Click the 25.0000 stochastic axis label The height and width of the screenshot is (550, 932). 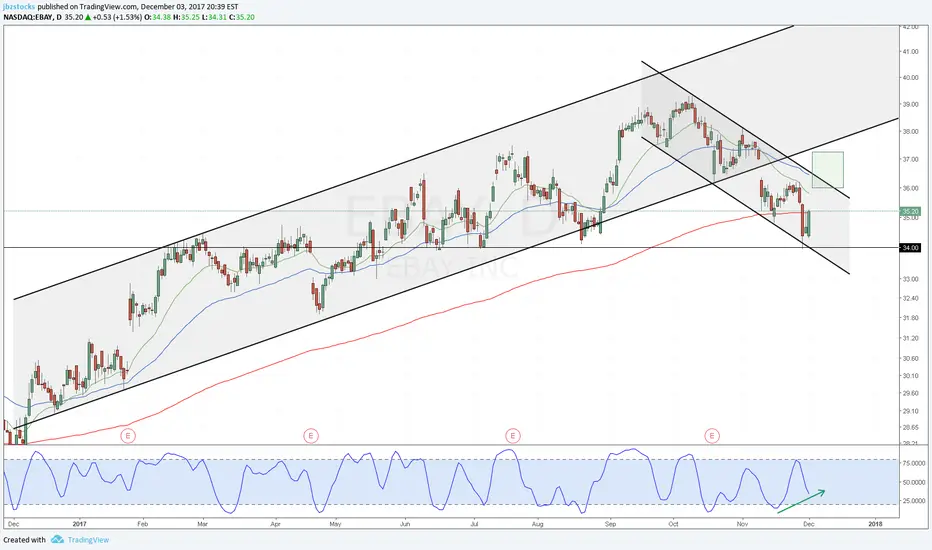tap(913, 501)
